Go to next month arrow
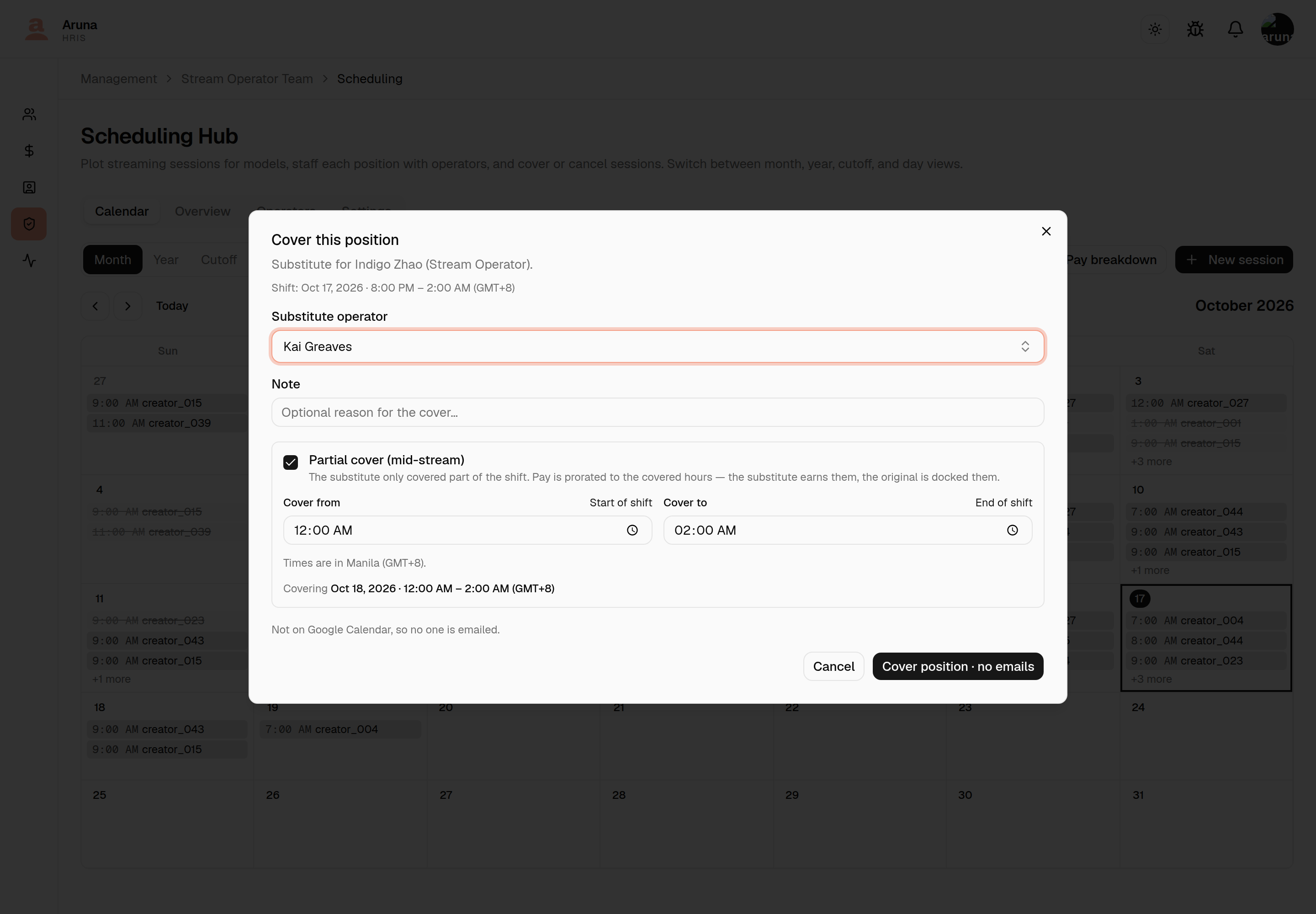 127,306
